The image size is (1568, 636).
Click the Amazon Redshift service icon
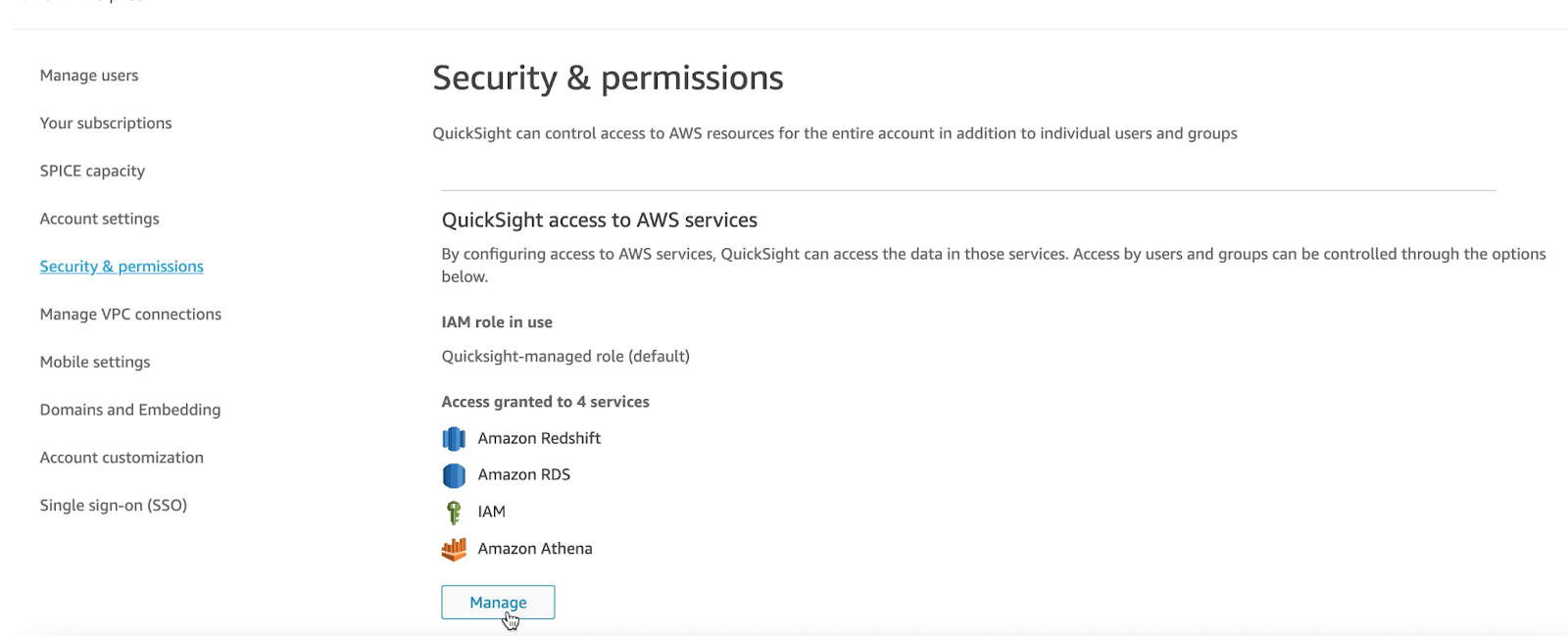coord(454,438)
